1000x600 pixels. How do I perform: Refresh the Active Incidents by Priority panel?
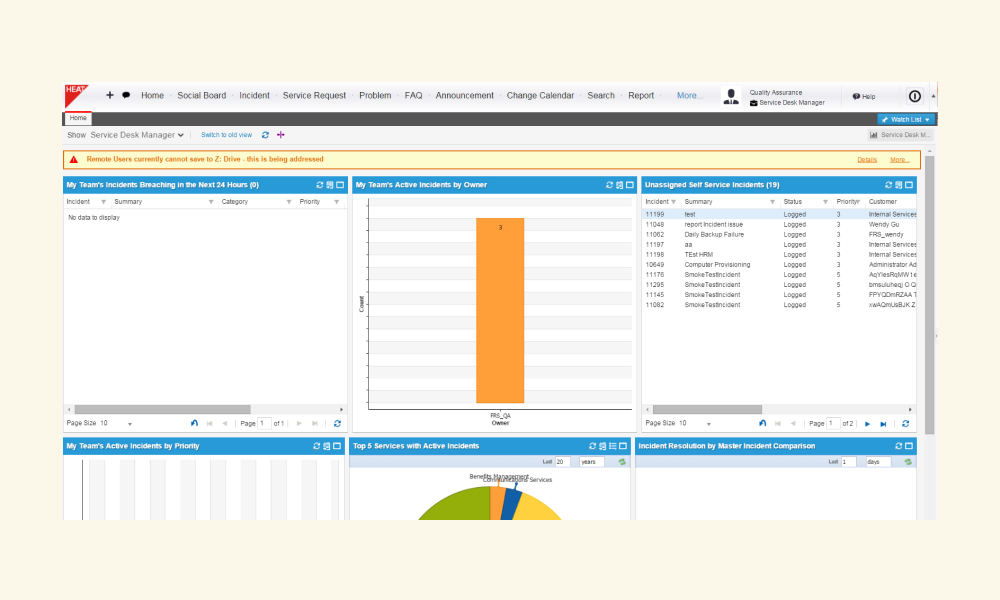click(x=316, y=446)
